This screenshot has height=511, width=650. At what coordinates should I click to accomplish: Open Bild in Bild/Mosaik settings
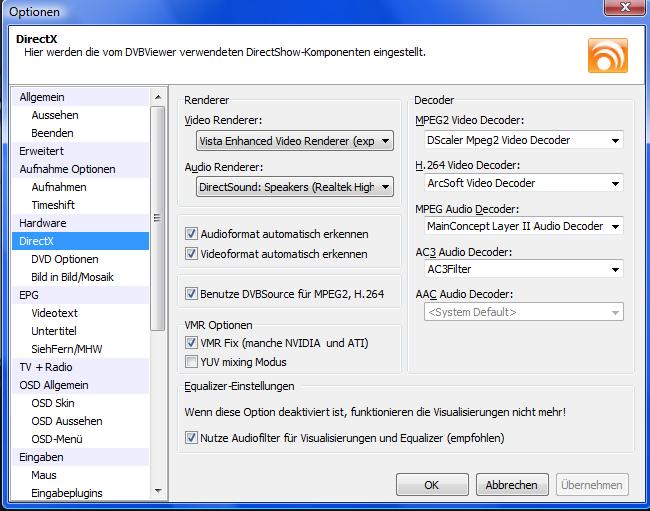[80, 277]
